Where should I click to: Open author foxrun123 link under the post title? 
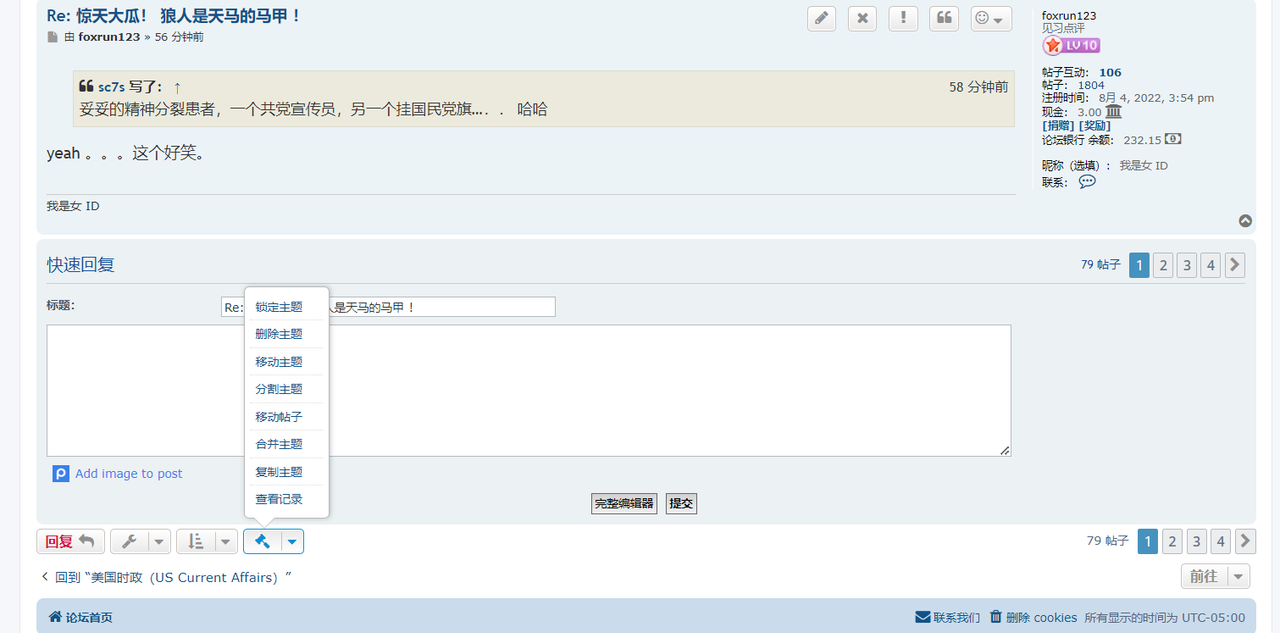coord(109,37)
